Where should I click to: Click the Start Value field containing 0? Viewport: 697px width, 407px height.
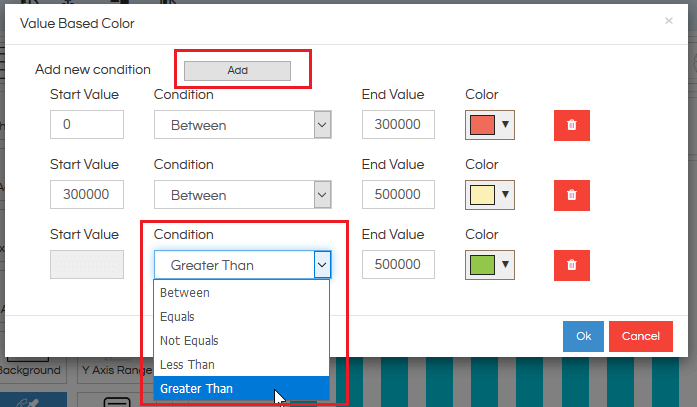point(87,124)
